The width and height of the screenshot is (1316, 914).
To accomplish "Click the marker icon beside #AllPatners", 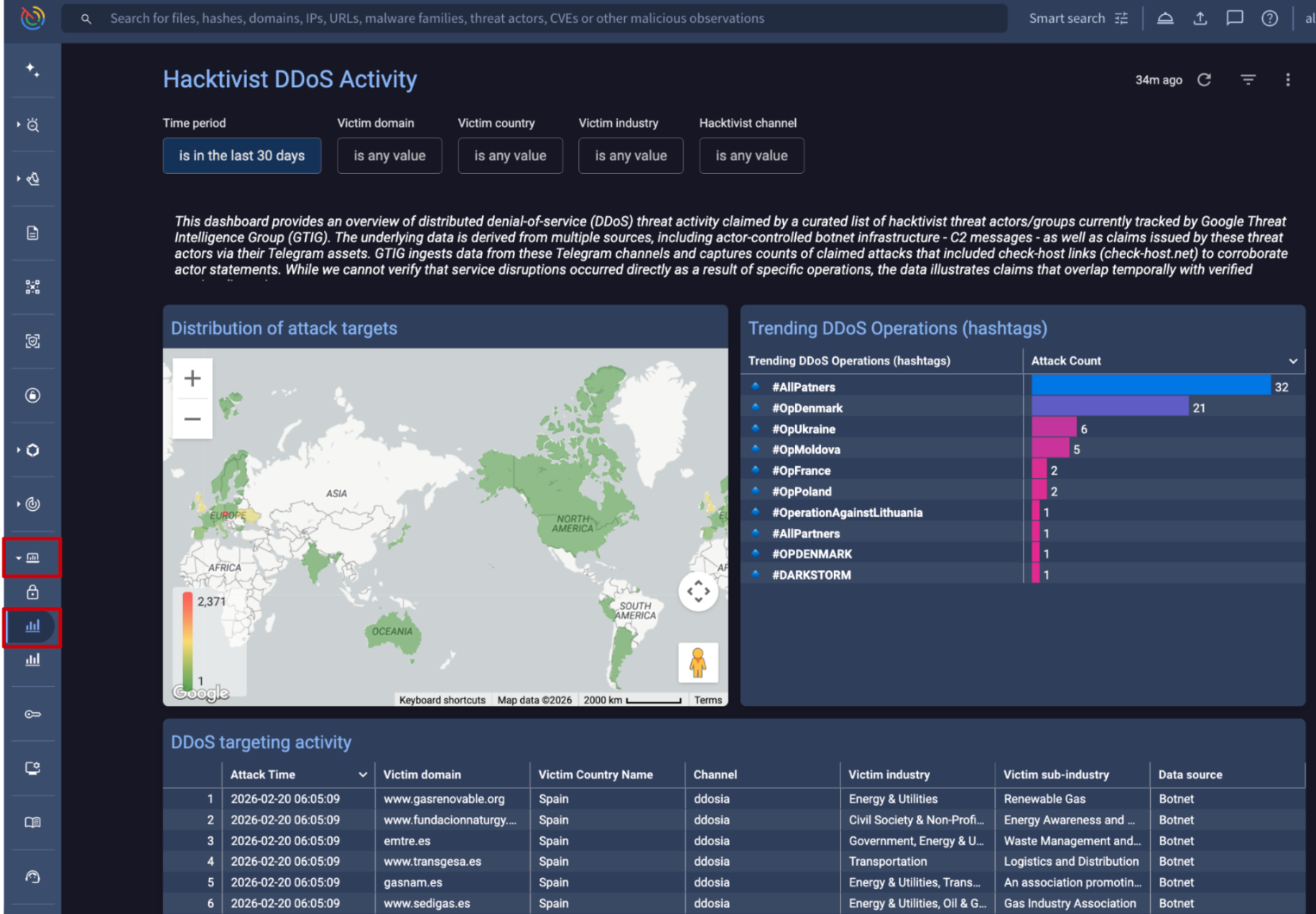I will click(x=755, y=387).
